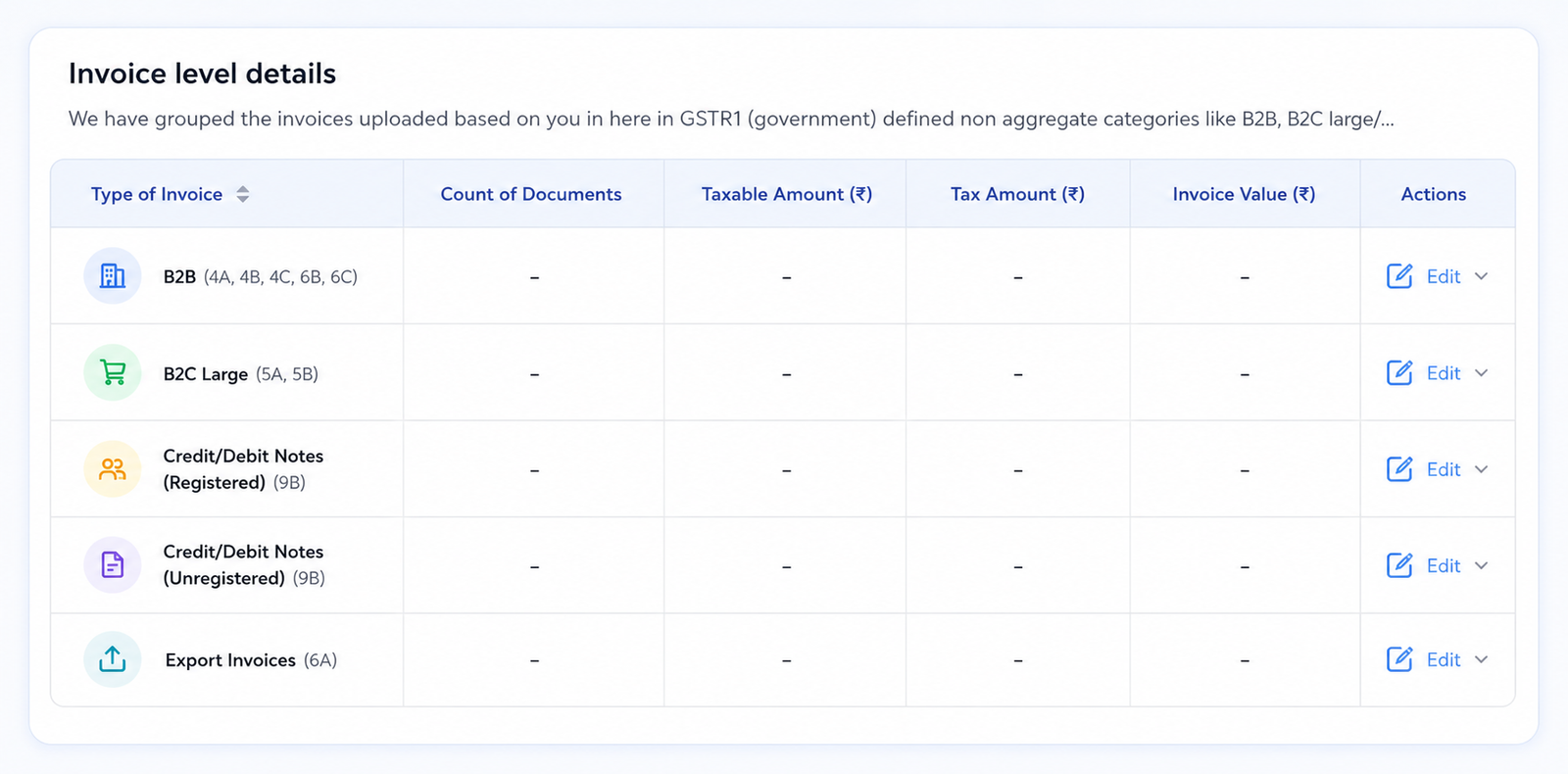The image size is (1568, 774).
Task: Click the Taxable Amount column header
Action: point(786,194)
